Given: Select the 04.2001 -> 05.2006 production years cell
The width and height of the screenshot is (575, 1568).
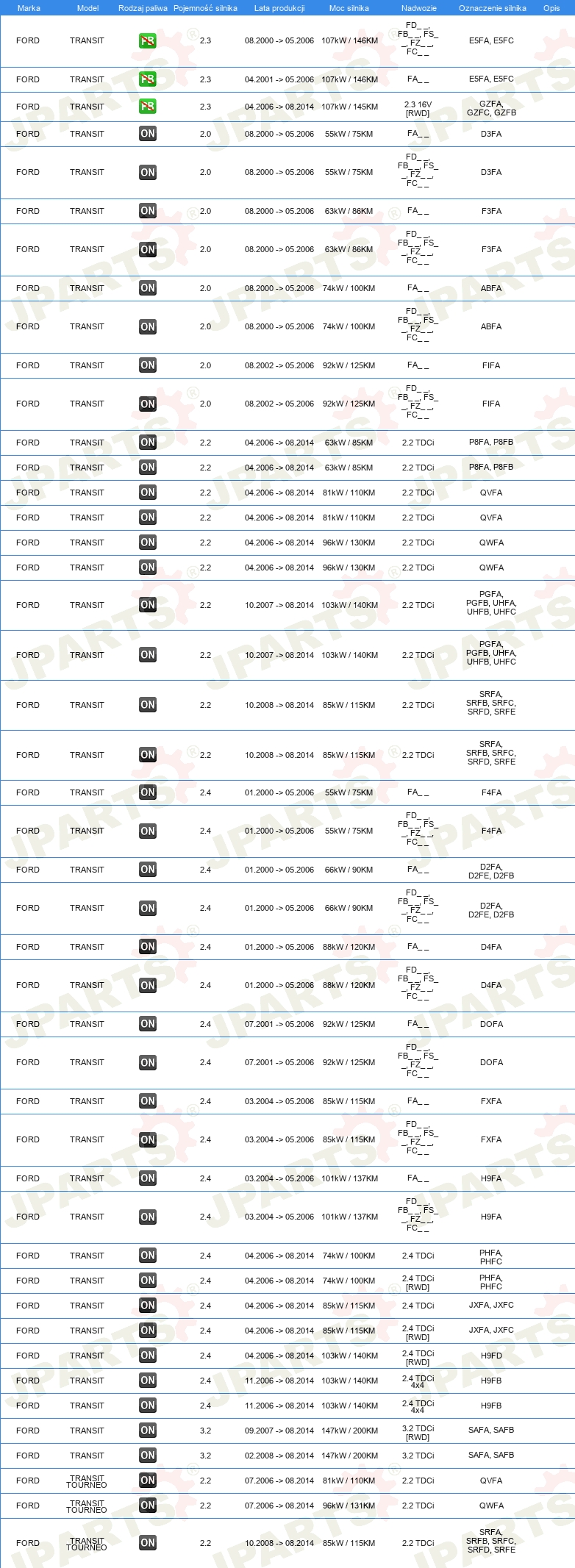Looking at the screenshot, I should 279,79.
